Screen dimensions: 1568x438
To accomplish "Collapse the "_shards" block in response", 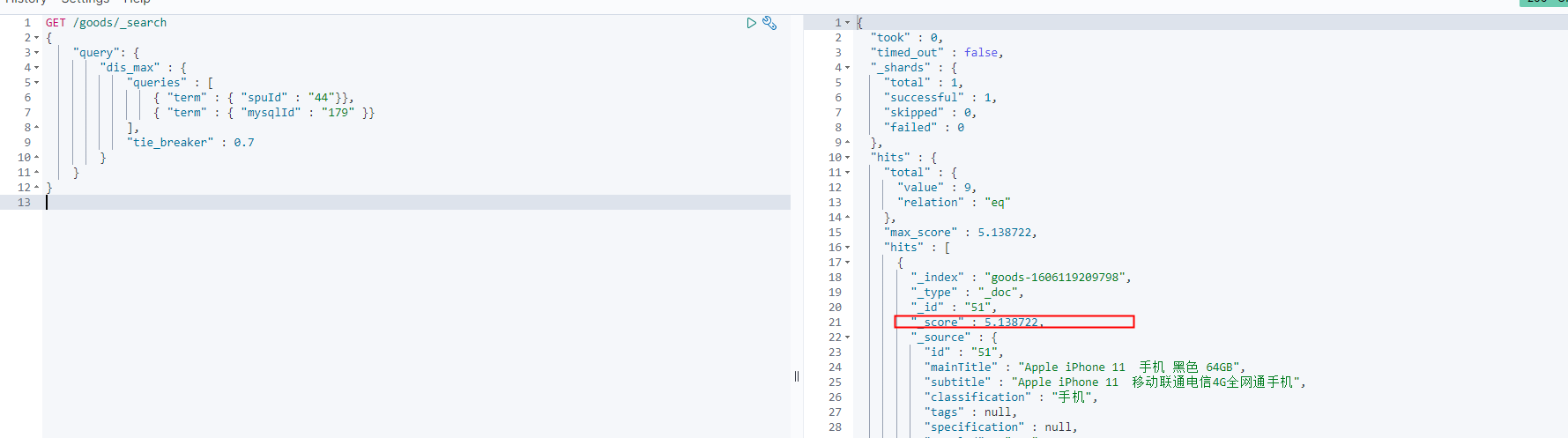I will click(848, 68).
